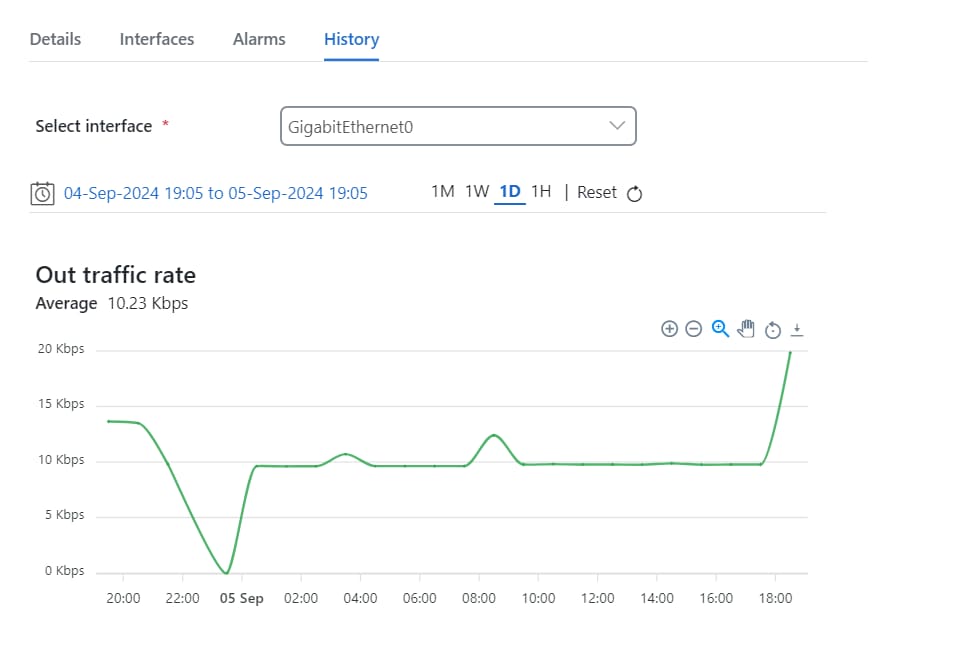Screen dimensions: 960x672
Task: Select the magnifier selection zoom tool
Action: 720,329
